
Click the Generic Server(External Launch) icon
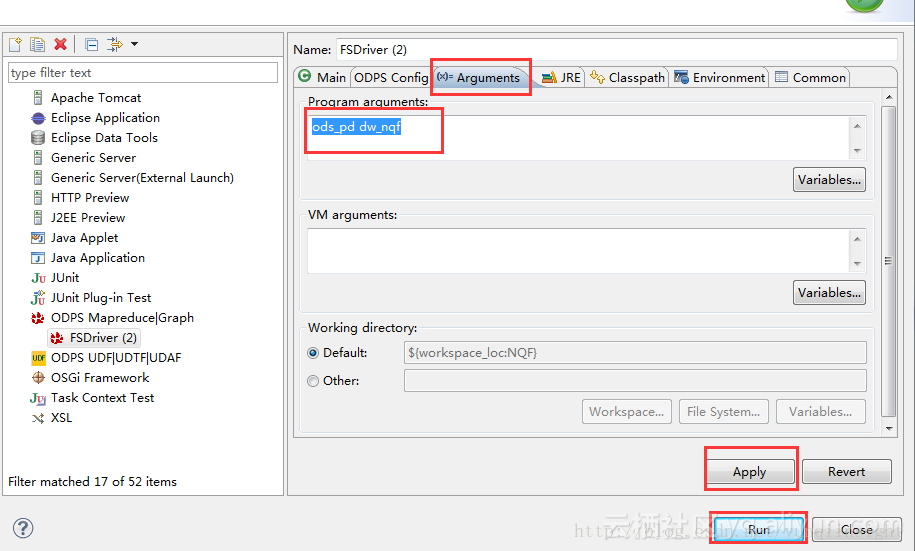[x=38, y=177]
